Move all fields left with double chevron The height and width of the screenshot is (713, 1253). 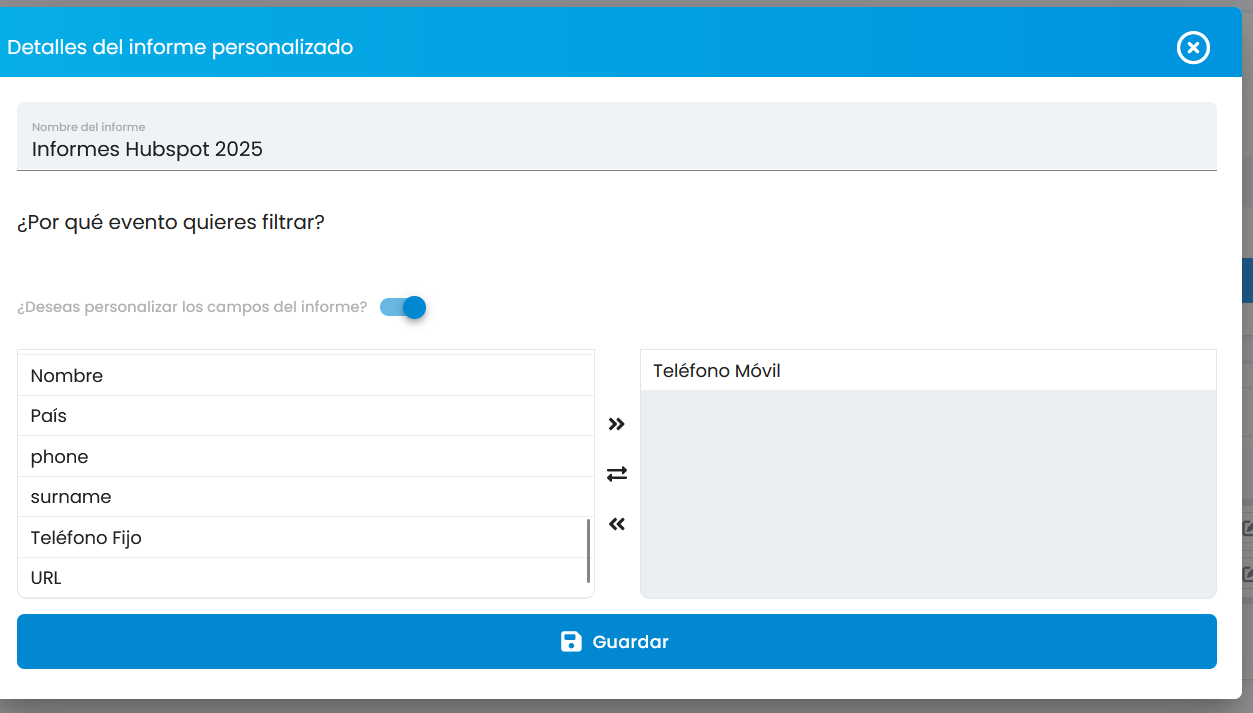[x=616, y=524]
